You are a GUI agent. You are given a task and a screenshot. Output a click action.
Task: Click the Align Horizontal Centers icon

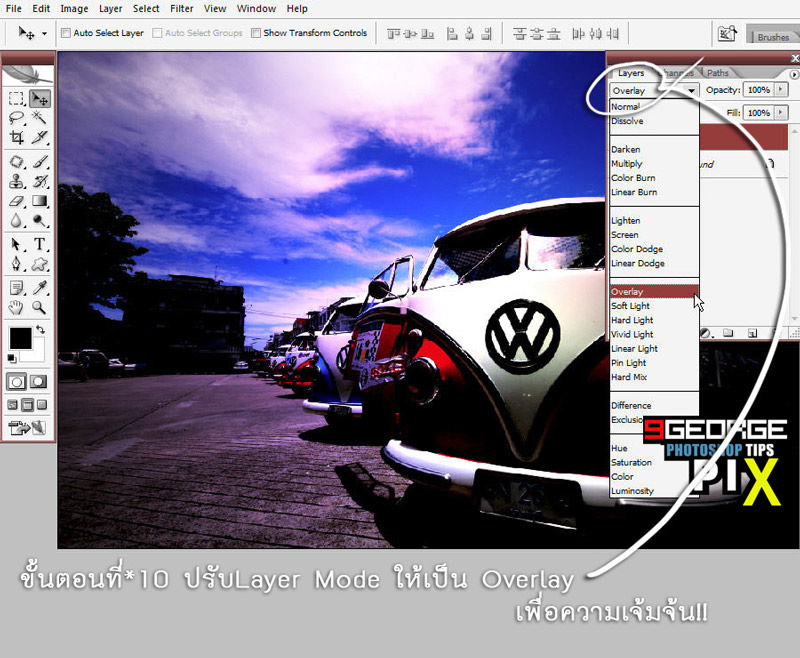click(x=469, y=34)
